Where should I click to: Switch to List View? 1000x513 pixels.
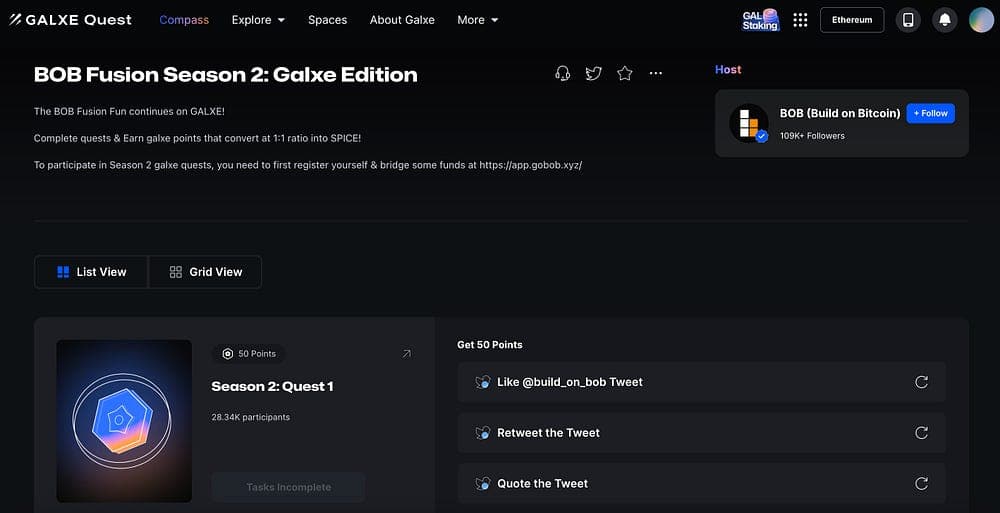(x=91, y=272)
